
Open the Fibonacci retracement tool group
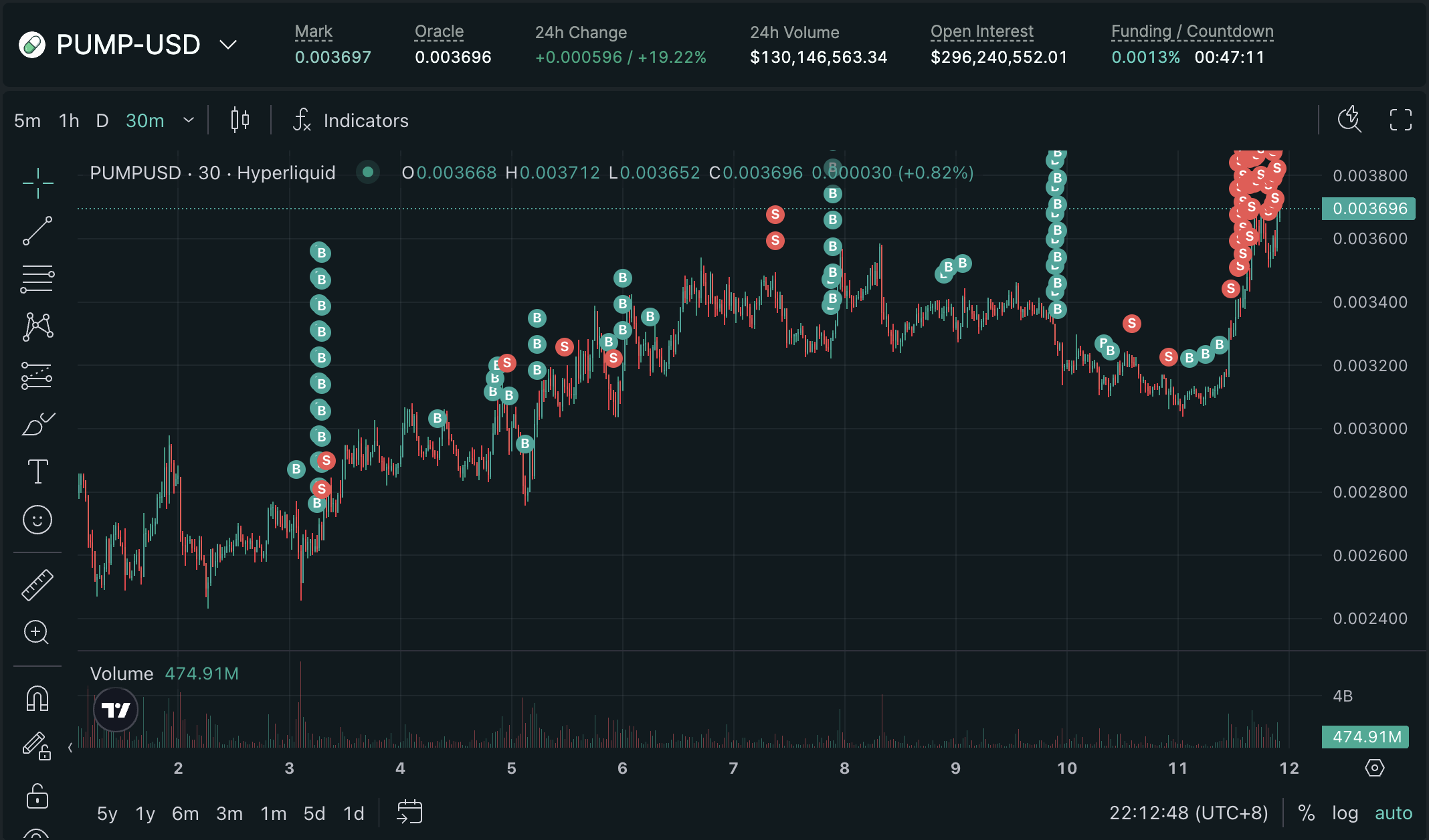point(37,279)
